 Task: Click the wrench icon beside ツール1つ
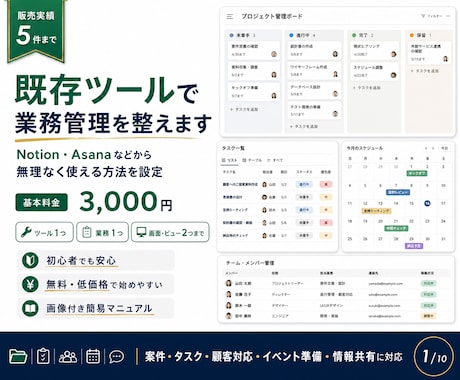coord(26,232)
